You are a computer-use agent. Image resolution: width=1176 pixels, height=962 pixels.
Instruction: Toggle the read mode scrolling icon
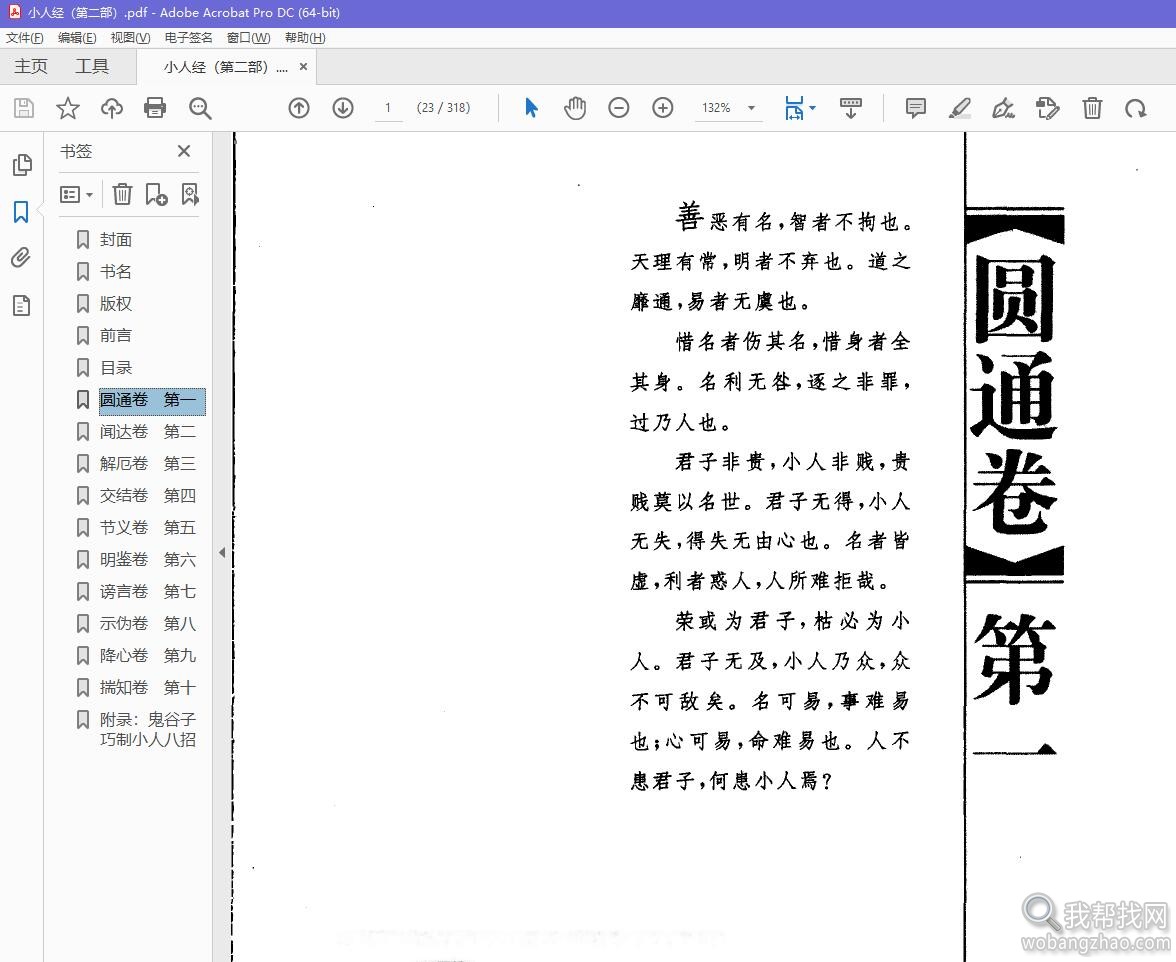(x=850, y=108)
